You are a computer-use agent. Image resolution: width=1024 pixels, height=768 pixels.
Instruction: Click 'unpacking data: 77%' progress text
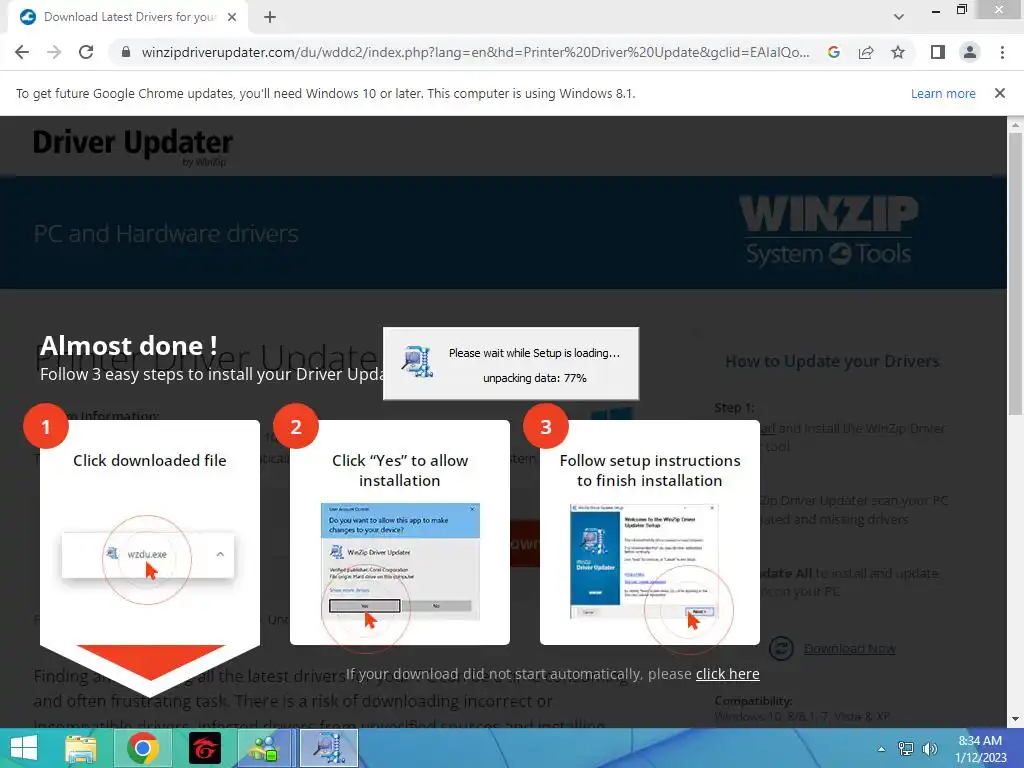(535, 378)
